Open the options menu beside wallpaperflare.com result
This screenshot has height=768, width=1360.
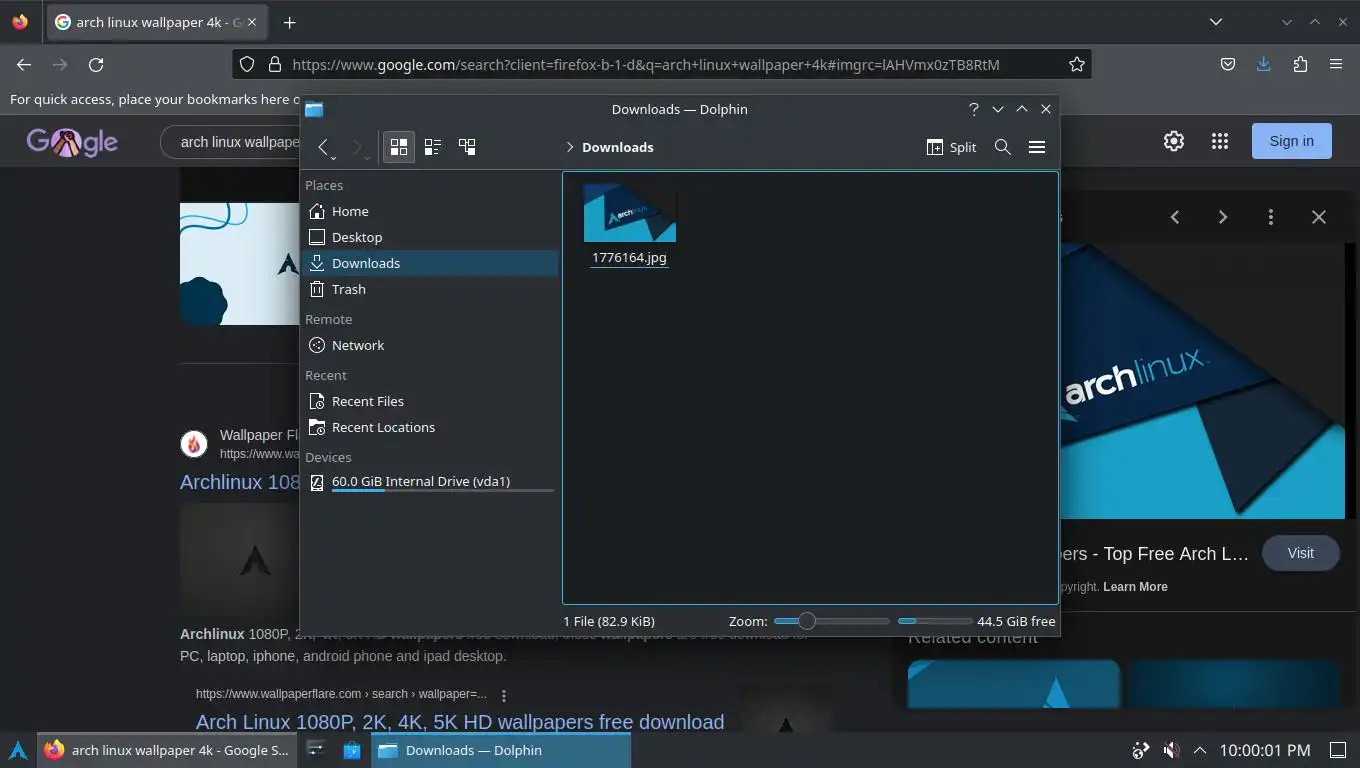504,695
